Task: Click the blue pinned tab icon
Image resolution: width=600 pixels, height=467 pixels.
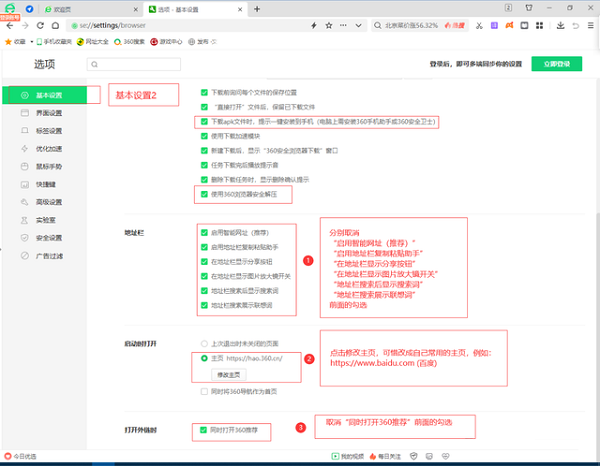Action: pos(29,9)
